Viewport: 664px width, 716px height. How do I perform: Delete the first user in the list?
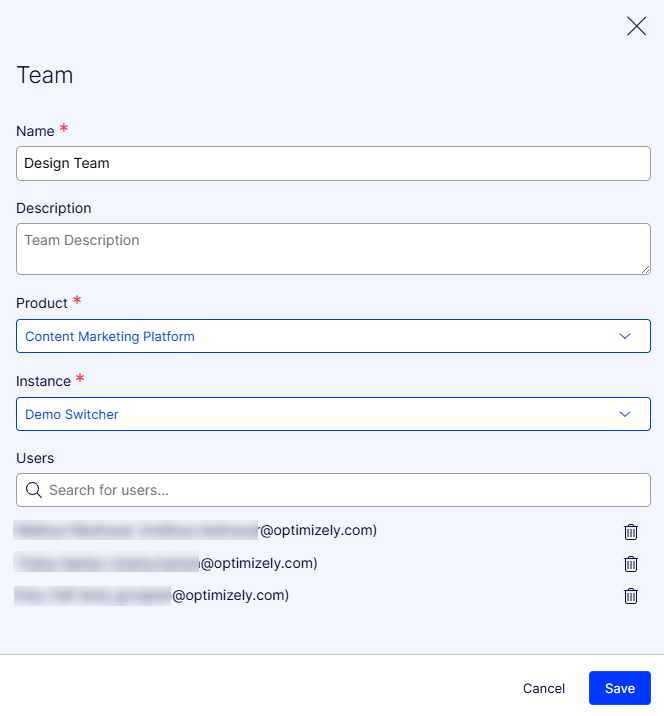(x=631, y=532)
